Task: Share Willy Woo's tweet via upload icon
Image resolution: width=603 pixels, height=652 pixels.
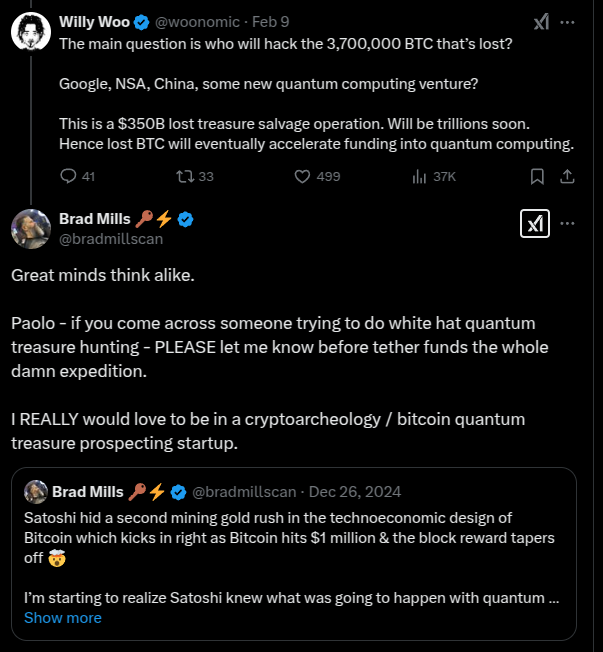Action: [567, 176]
